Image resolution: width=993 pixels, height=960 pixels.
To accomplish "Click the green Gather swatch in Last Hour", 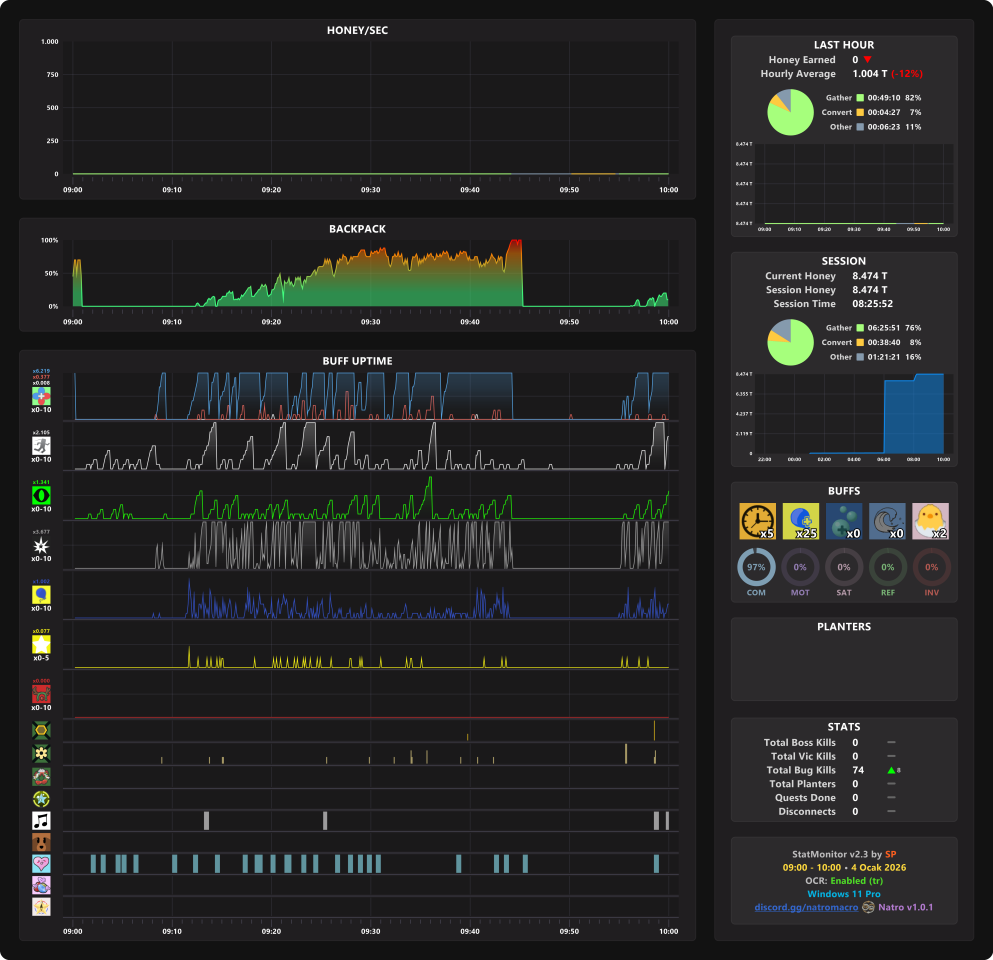I will point(860,98).
